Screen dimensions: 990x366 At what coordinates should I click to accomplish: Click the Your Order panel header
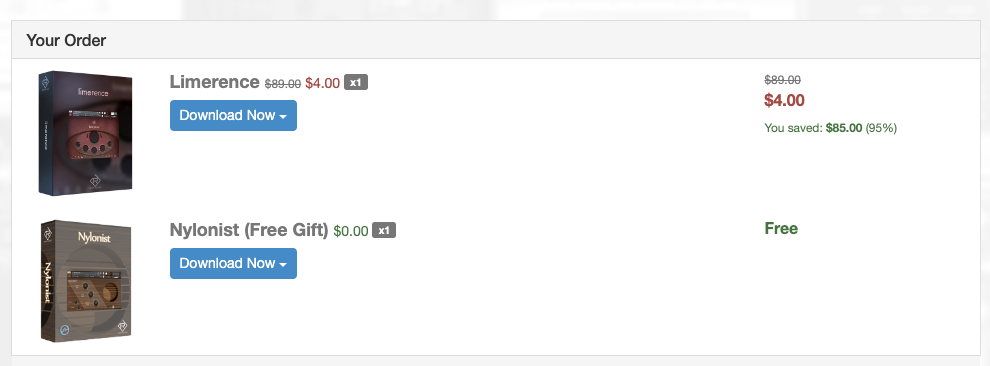point(496,40)
